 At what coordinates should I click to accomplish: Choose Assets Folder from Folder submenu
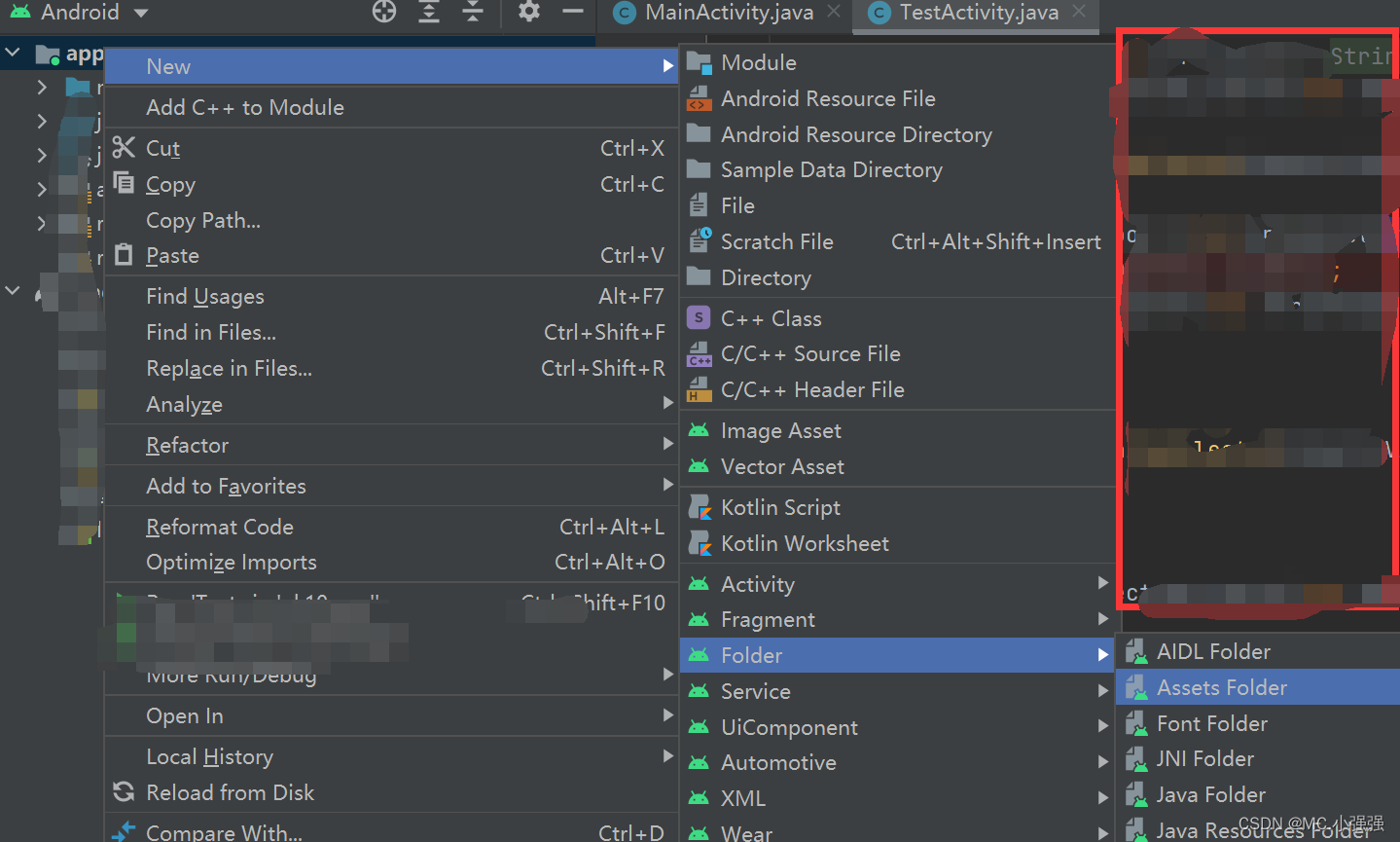tap(1258, 687)
